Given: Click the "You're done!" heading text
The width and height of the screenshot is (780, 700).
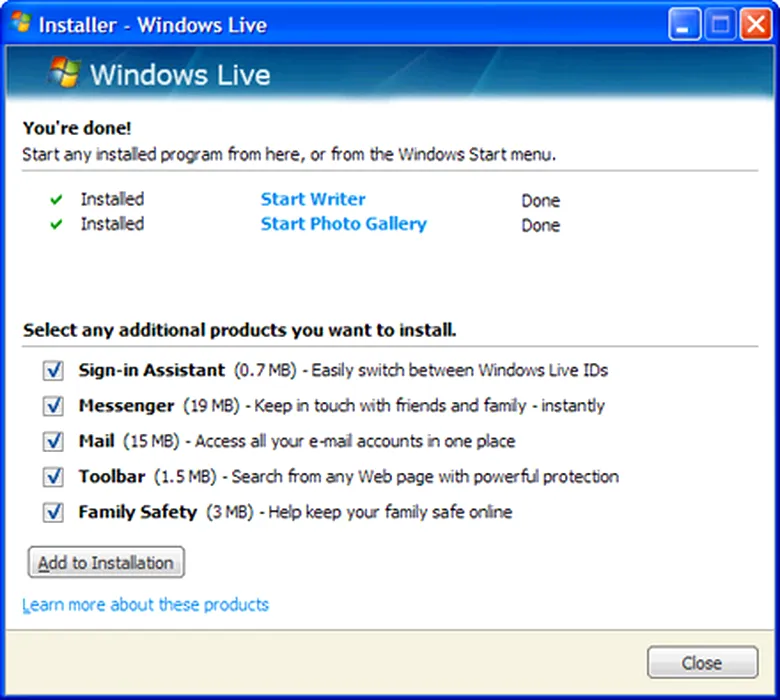Looking at the screenshot, I should coord(77,128).
